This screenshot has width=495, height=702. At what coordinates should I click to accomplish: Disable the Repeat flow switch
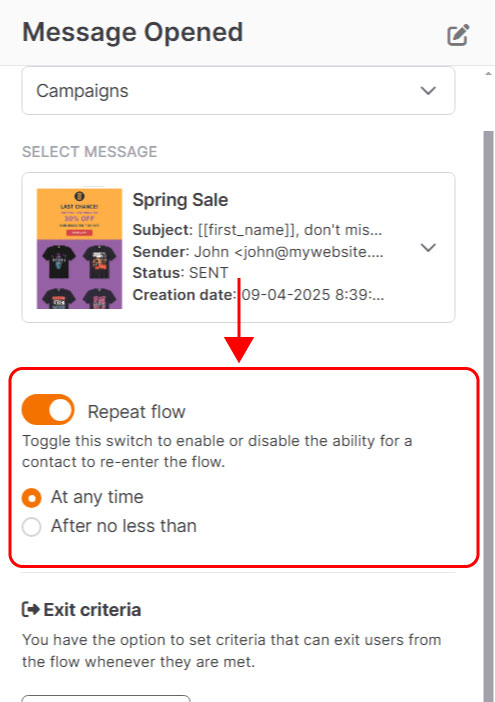pyautogui.click(x=48, y=410)
